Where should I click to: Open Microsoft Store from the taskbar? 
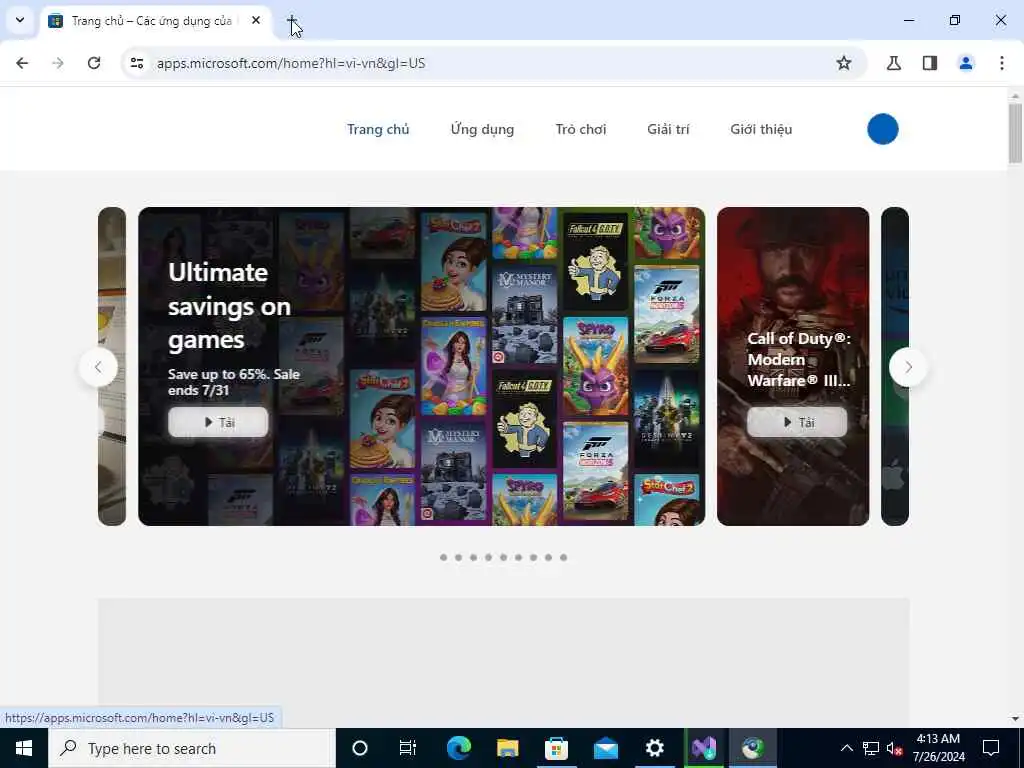556,748
